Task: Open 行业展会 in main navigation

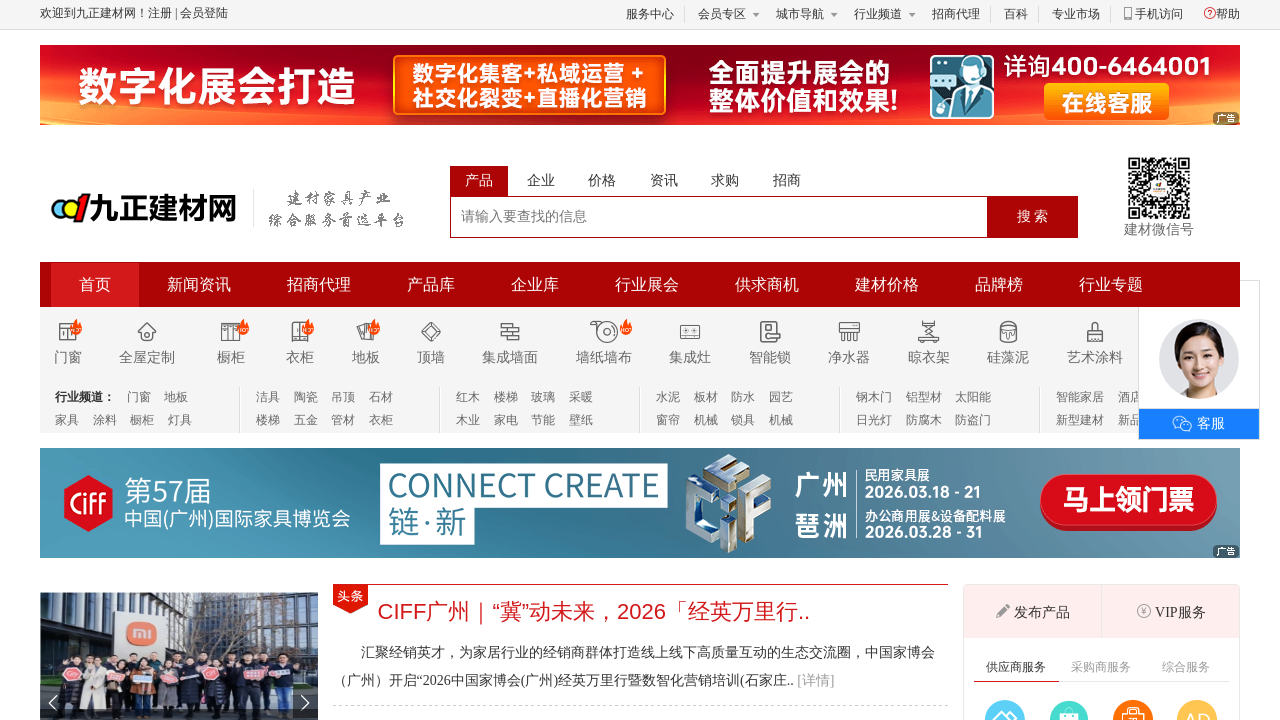Action: (647, 285)
